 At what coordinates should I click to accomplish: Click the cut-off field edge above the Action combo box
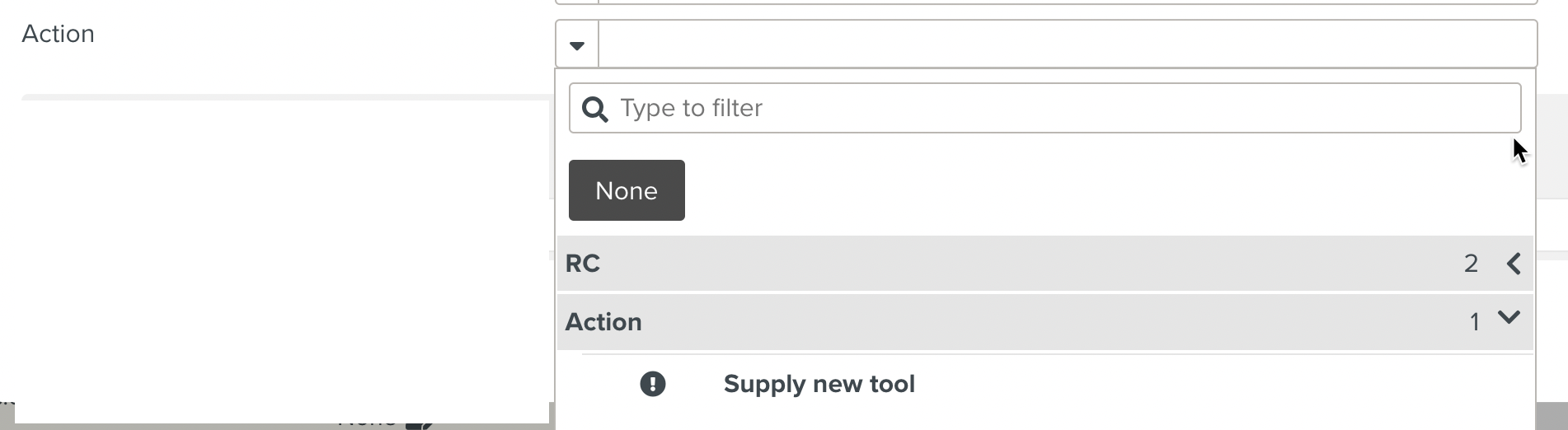click(x=1063, y=2)
